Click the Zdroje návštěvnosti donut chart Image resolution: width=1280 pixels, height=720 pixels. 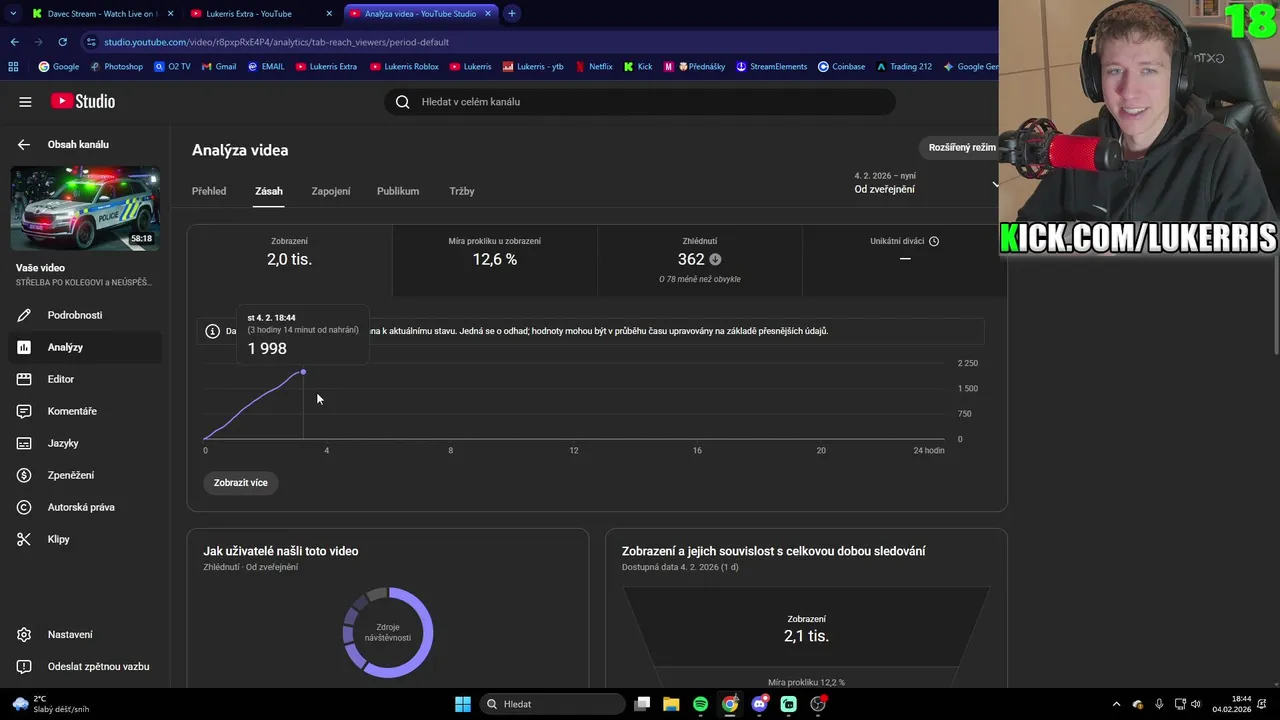click(388, 632)
